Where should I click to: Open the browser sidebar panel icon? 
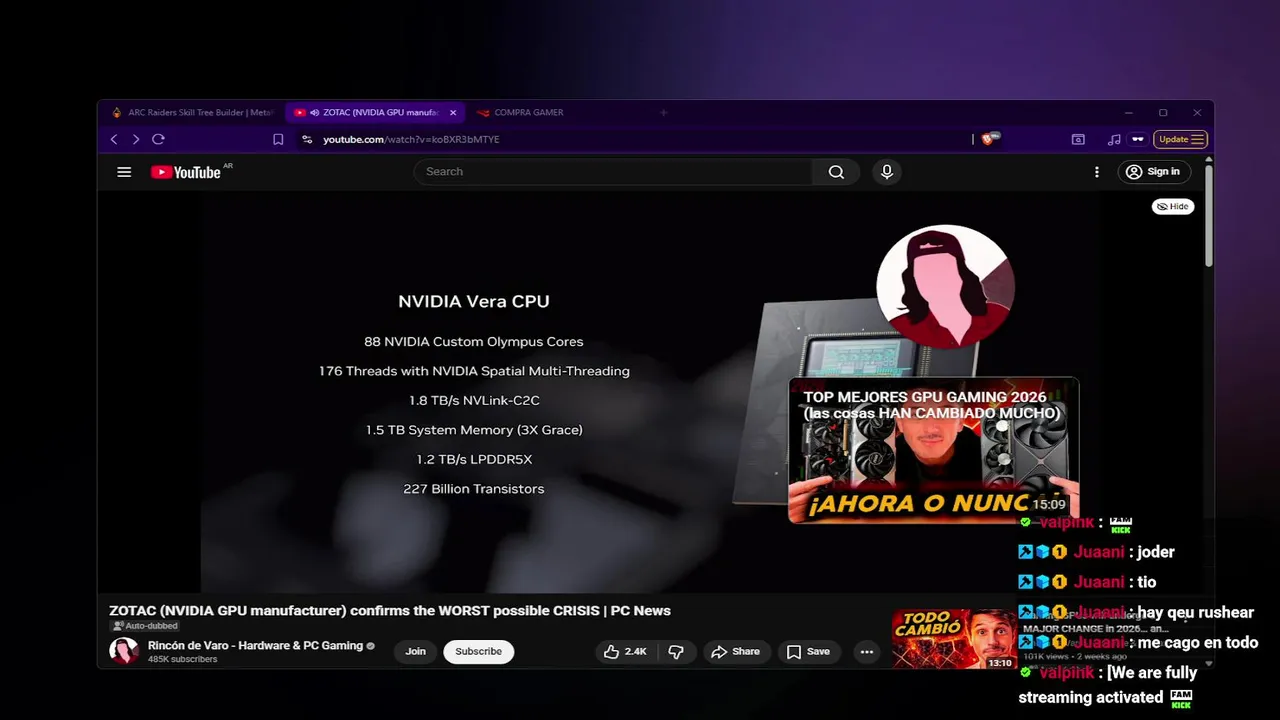tap(1078, 140)
